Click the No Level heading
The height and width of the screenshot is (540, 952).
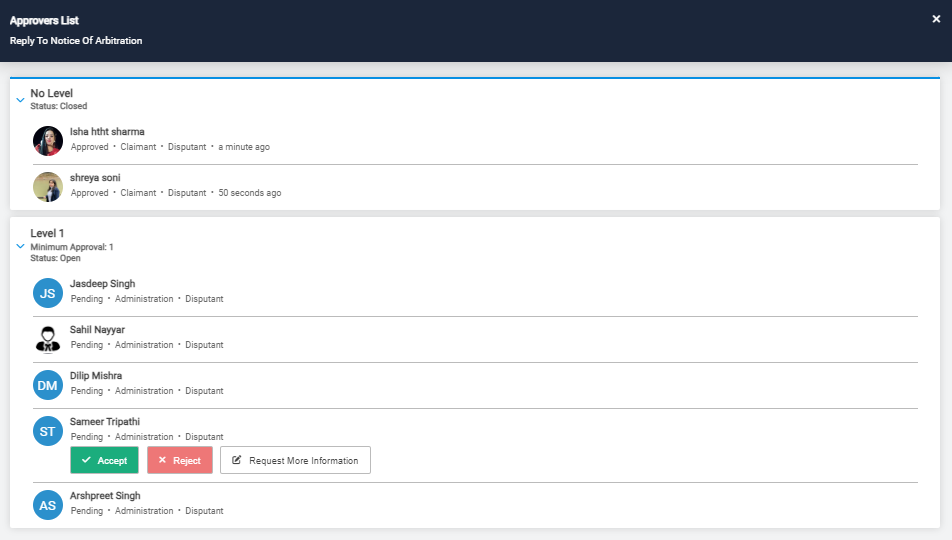click(x=52, y=93)
